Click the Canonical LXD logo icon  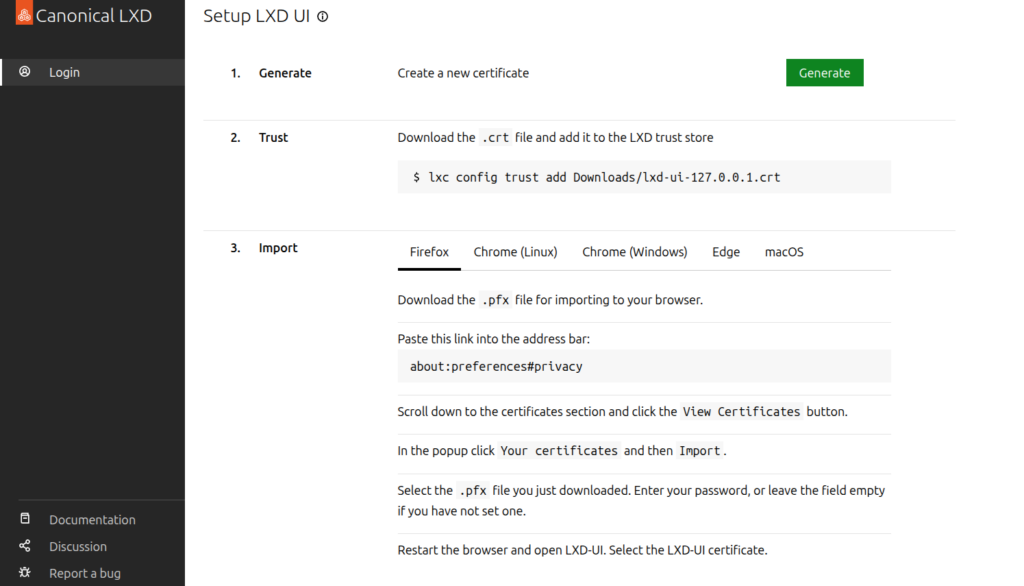24,14
